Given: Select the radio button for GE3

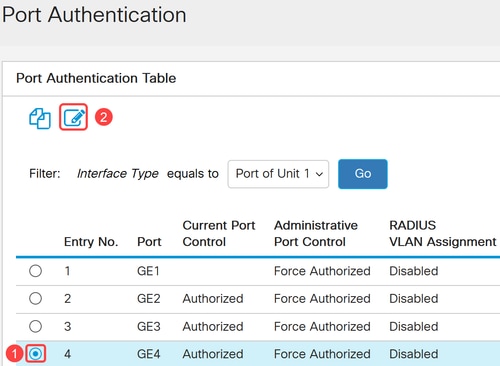Looking at the screenshot, I should point(35,326).
